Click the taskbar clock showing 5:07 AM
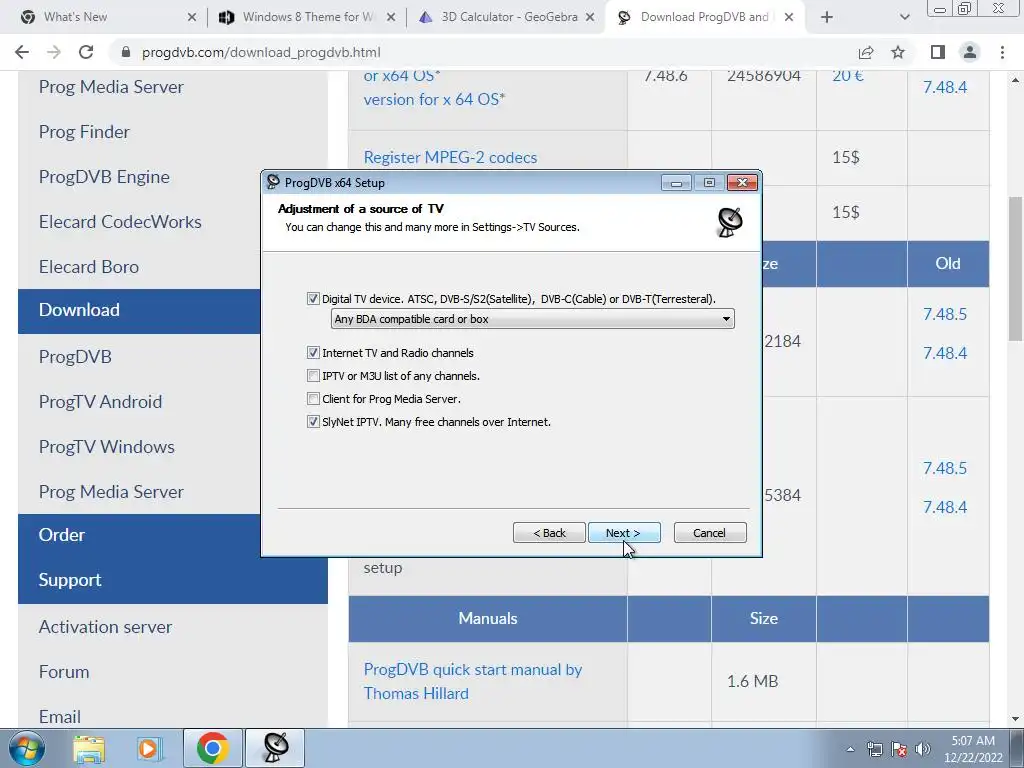The height and width of the screenshot is (768, 1024). [972, 749]
